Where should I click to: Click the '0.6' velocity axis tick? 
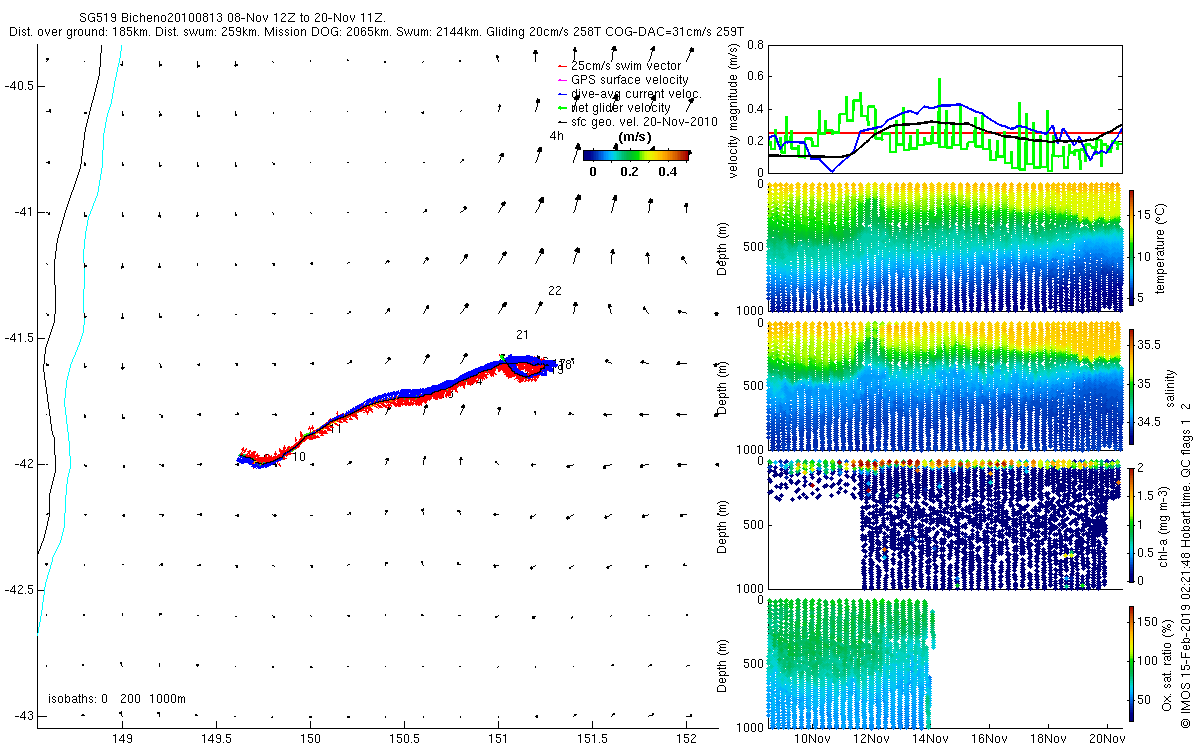click(755, 77)
